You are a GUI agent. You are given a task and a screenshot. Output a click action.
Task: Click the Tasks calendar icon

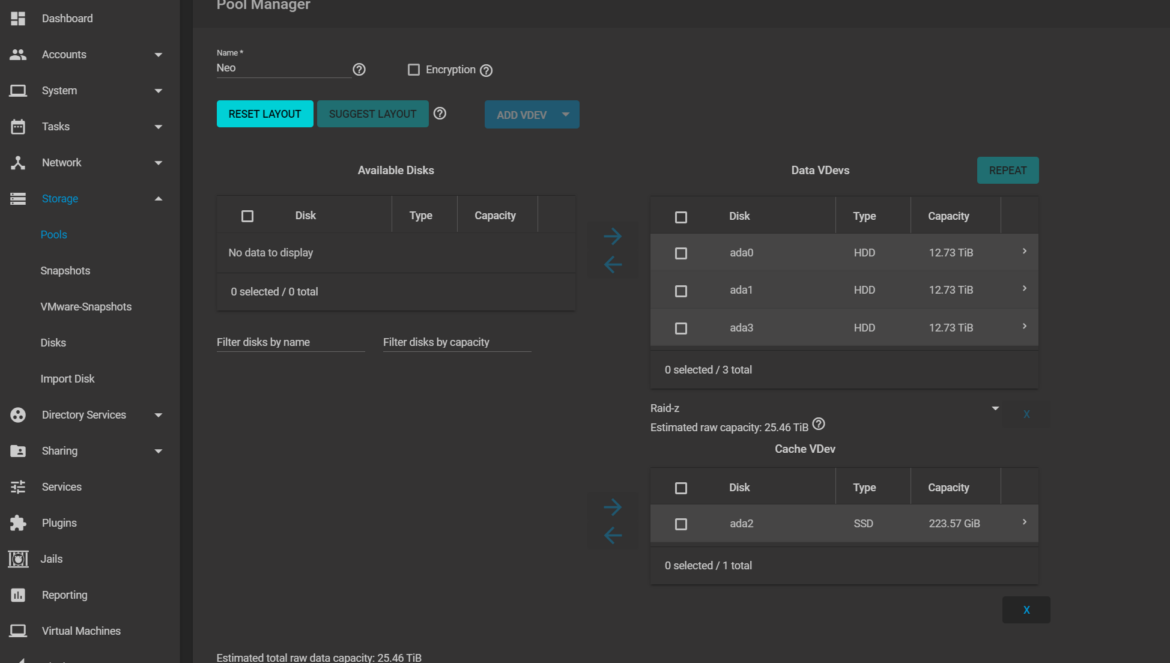(18, 127)
